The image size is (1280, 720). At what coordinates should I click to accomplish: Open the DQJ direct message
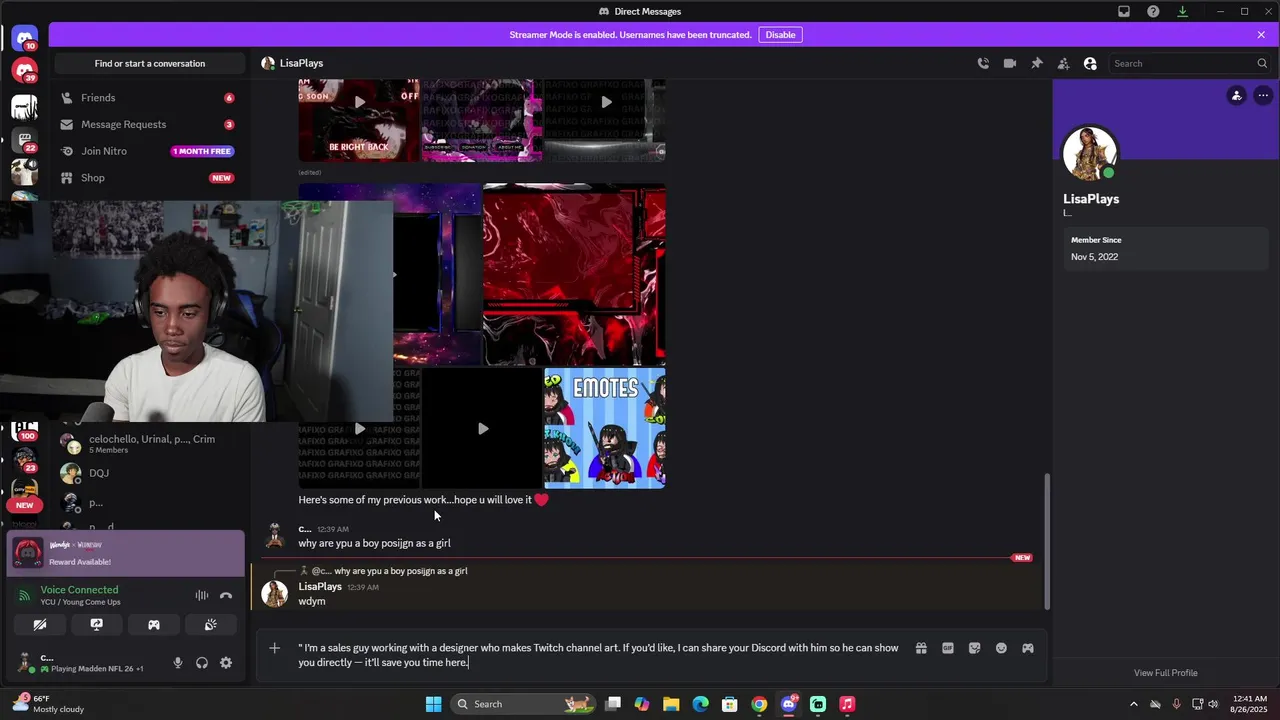[148, 473]
